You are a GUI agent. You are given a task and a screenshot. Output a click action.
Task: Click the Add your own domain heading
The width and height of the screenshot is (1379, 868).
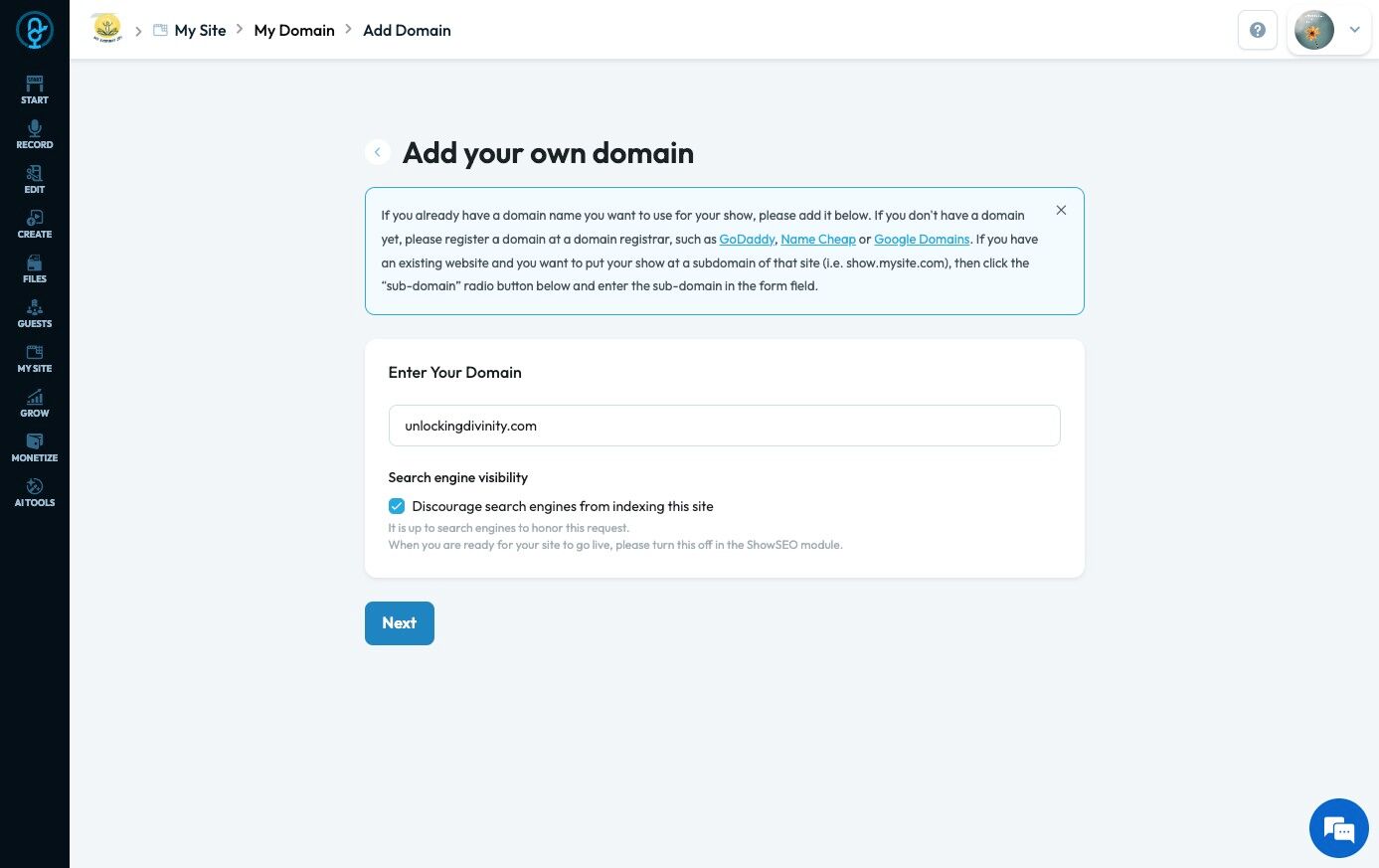[x=548, y=153]
